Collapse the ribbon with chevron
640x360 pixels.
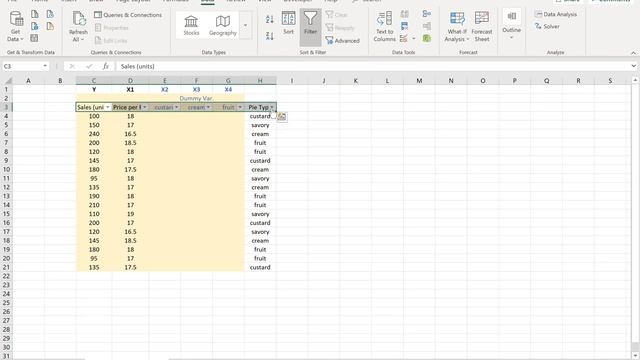[x=633, y=53]
